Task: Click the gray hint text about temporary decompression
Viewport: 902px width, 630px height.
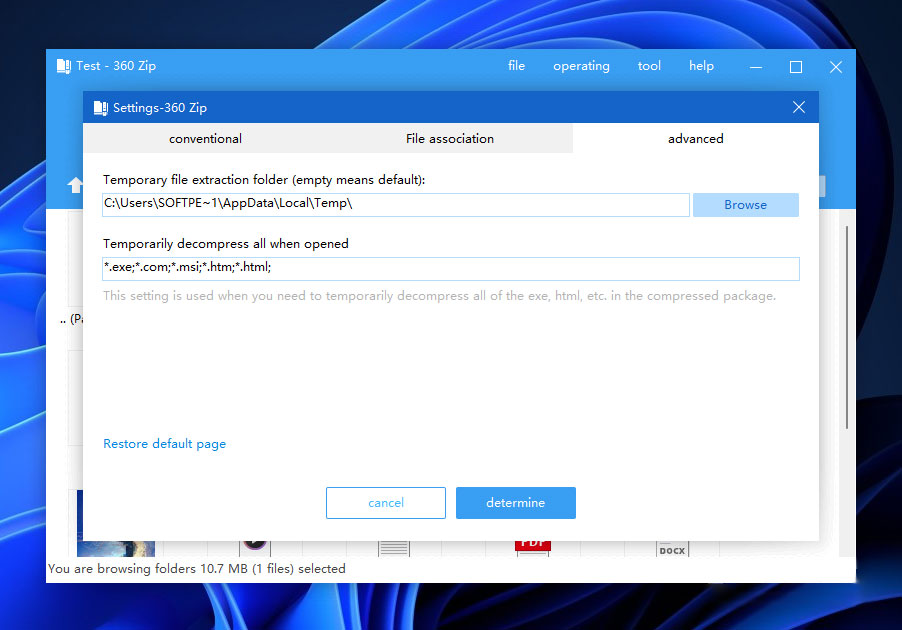Action: (x=439, y=296)
